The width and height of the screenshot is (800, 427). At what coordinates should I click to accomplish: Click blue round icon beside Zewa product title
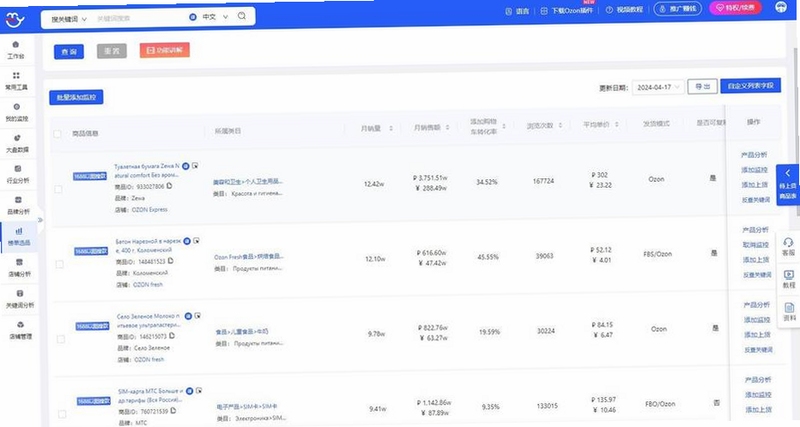click(x=186, y=166)
